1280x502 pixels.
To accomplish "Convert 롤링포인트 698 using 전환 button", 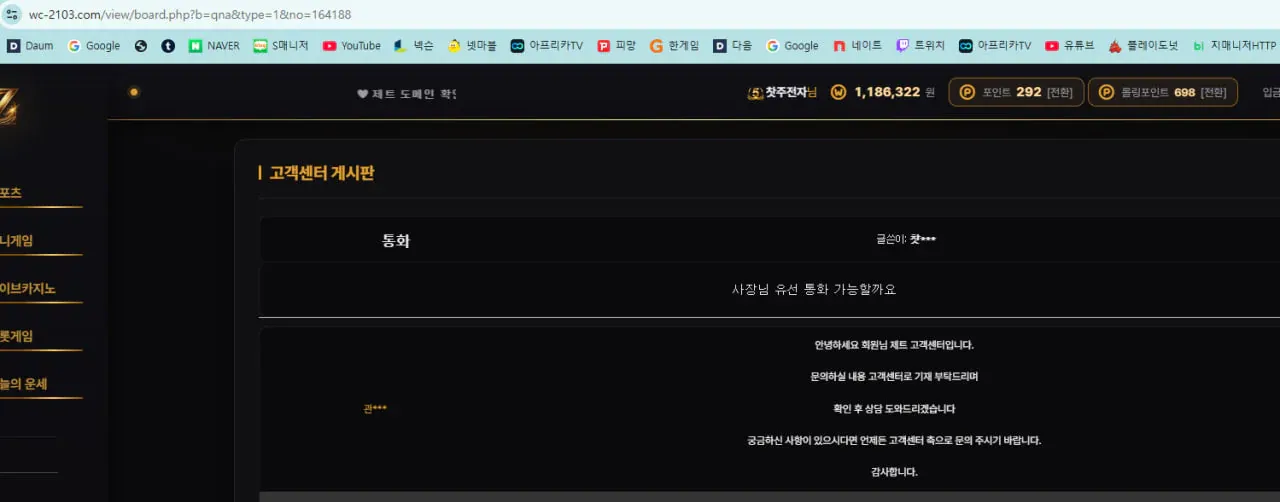I will click(x=1214, y=92).
